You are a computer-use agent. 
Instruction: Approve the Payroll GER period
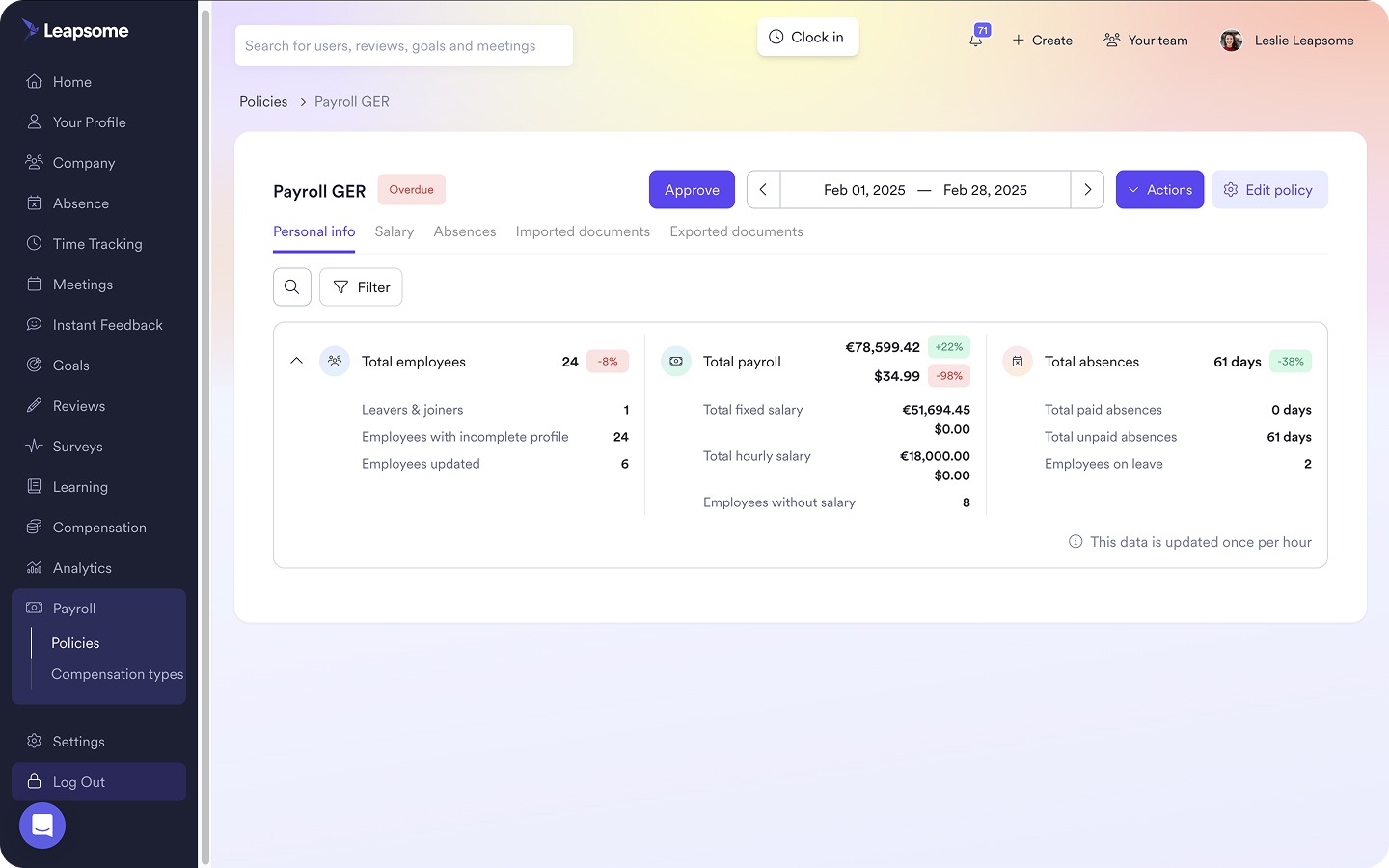(x=692, y=189)
